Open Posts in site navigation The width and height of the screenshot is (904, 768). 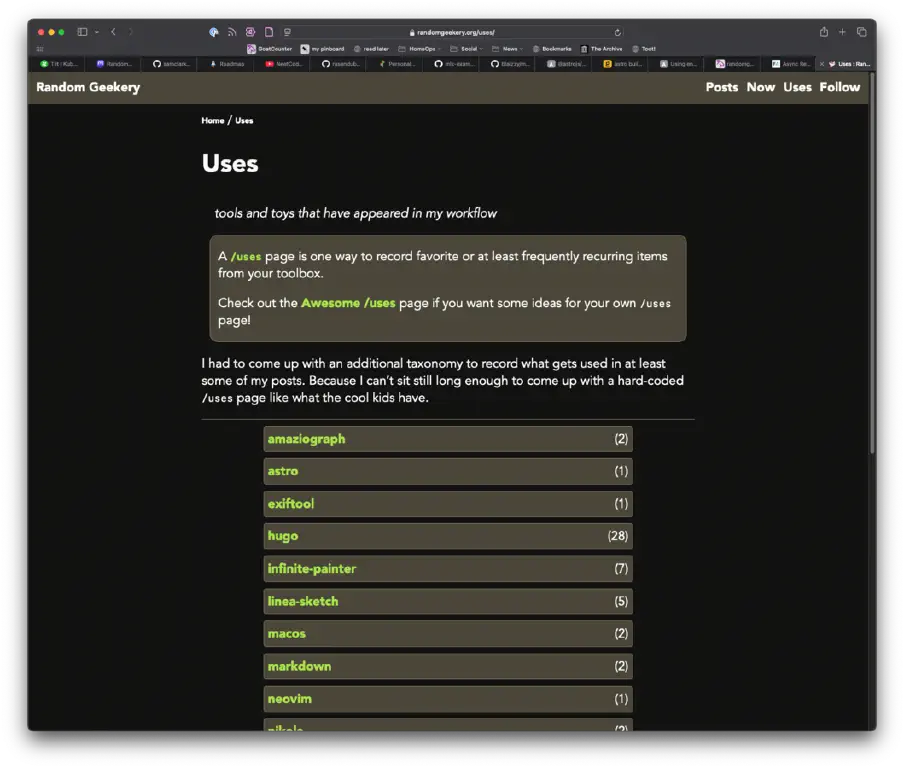(722, 87)
